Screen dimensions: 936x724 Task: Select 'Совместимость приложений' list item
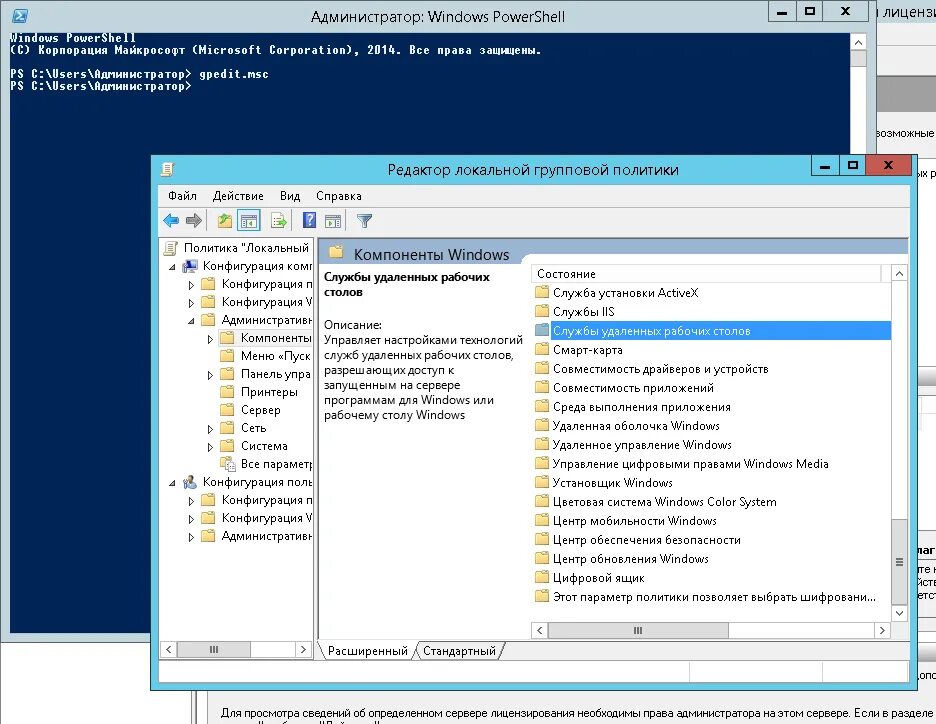(x=633, y=387)
